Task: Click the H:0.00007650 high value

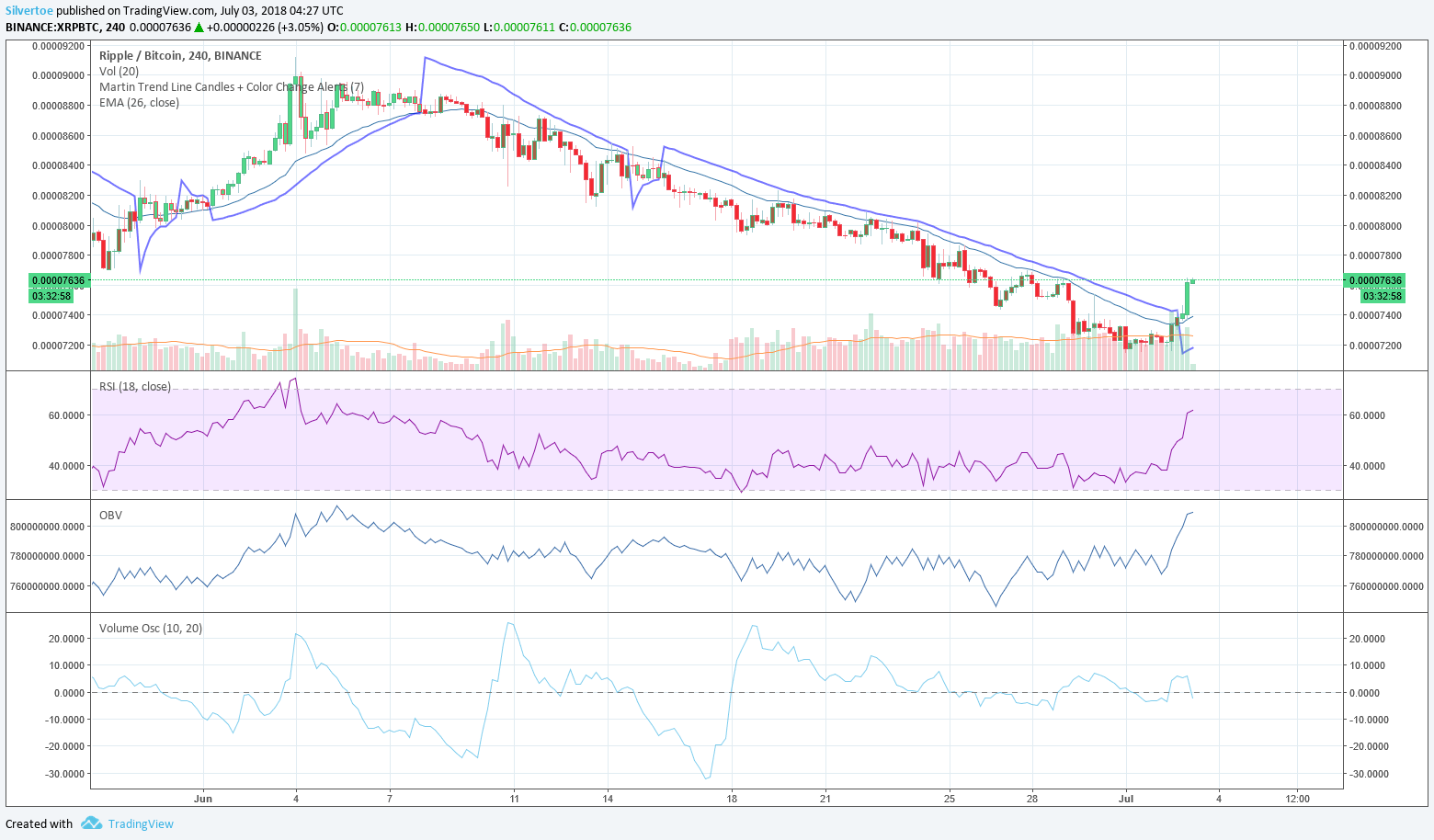Action: [442, 27]
